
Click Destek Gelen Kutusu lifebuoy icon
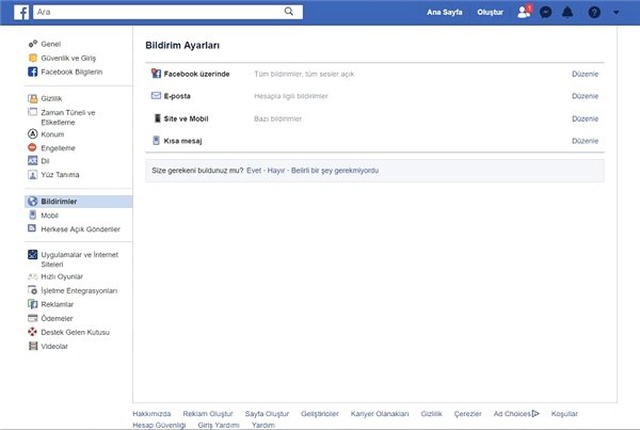point(32,332)
